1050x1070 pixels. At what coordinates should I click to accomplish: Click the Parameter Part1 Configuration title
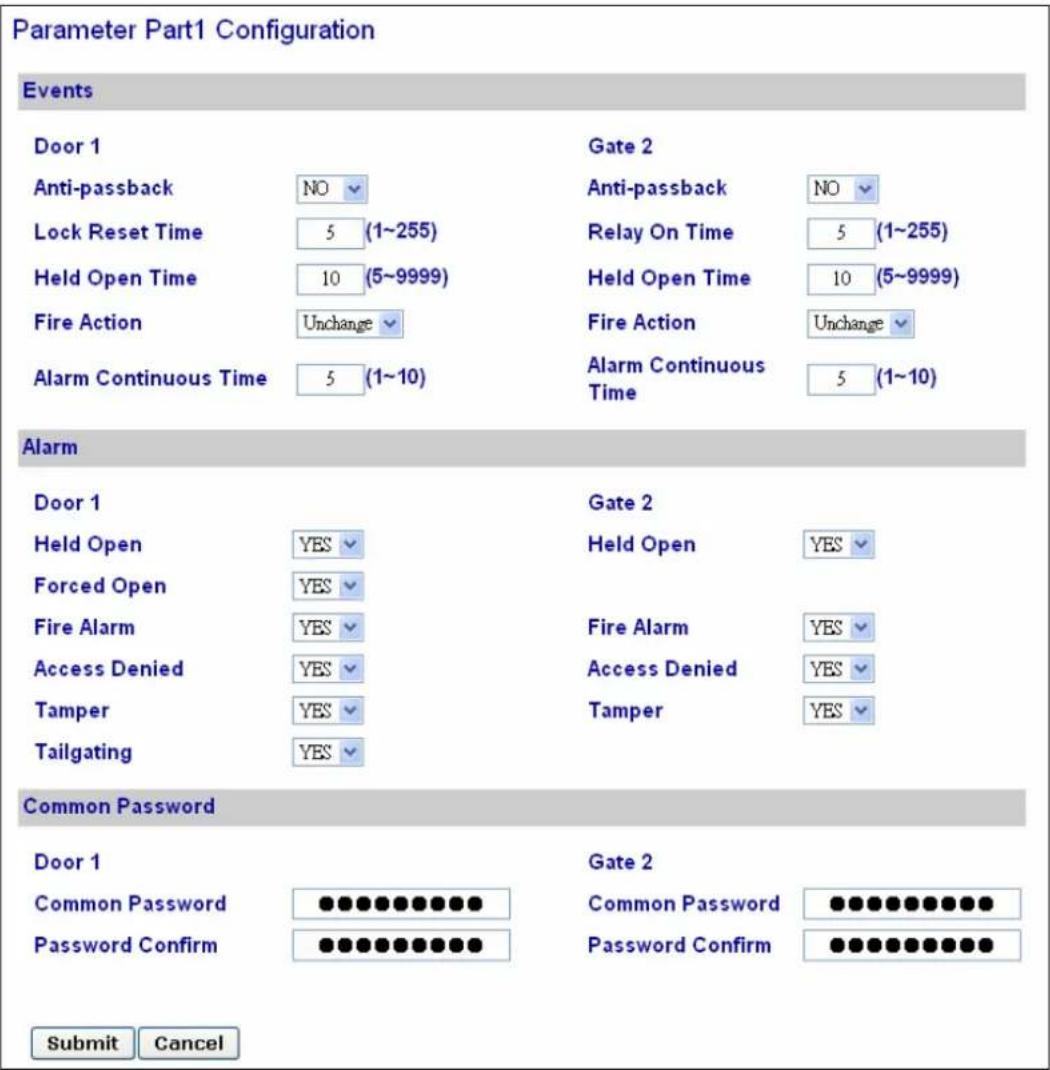pyautogui.click(x=194, y=31)
